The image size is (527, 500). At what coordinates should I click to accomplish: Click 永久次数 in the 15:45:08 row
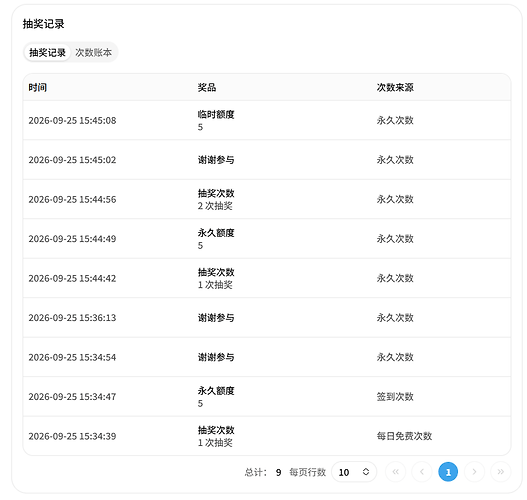click(395, 120)
